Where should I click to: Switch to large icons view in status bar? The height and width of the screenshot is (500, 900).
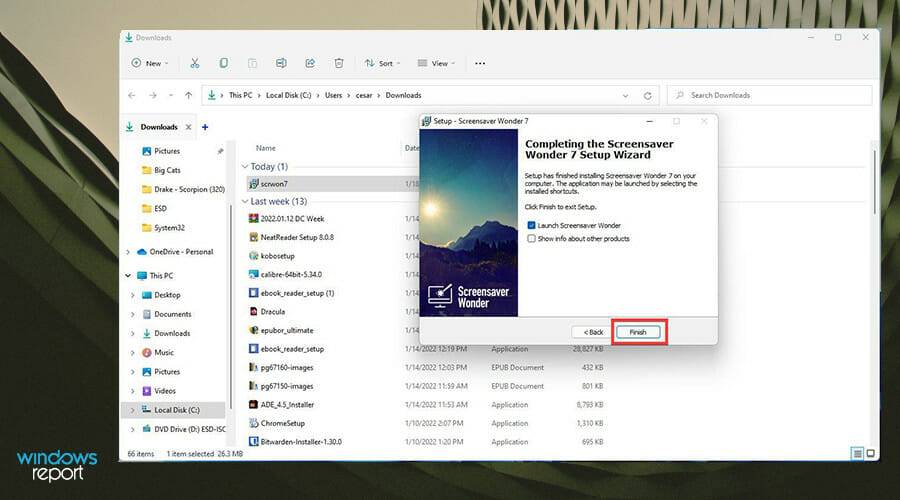(x=870, y=453)
